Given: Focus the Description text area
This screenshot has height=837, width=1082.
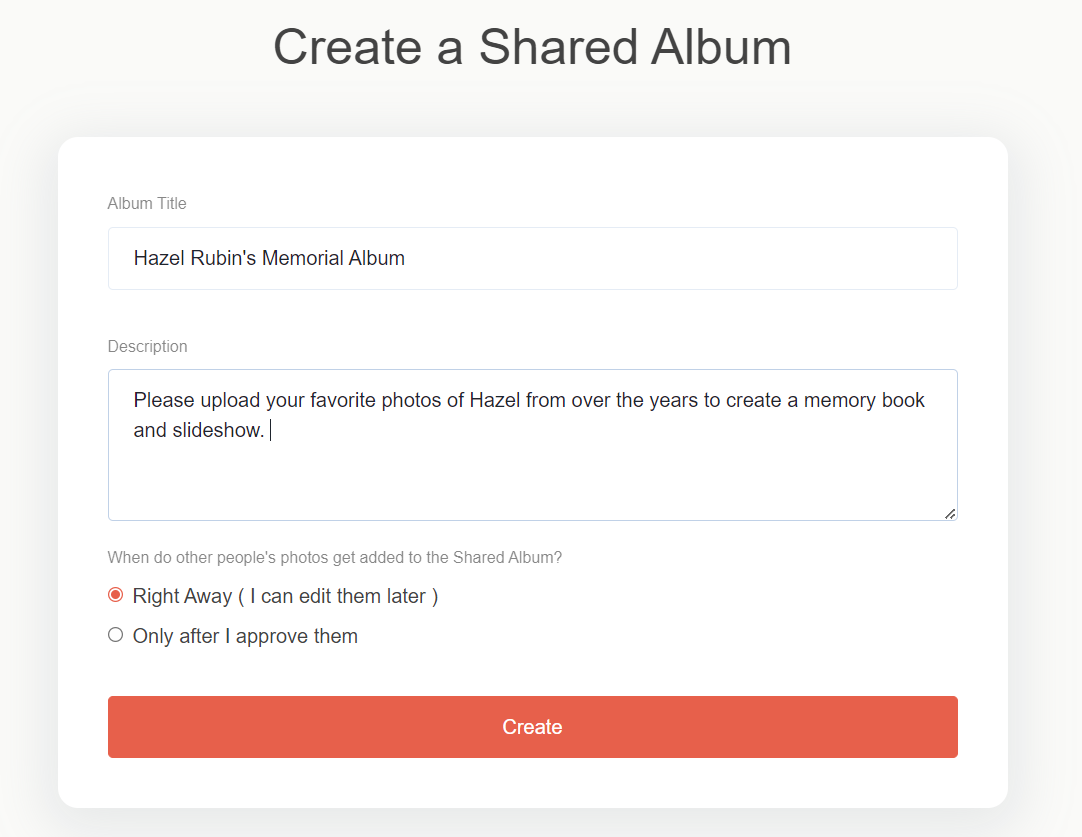Looking at the screenshot, I should 532,444.
